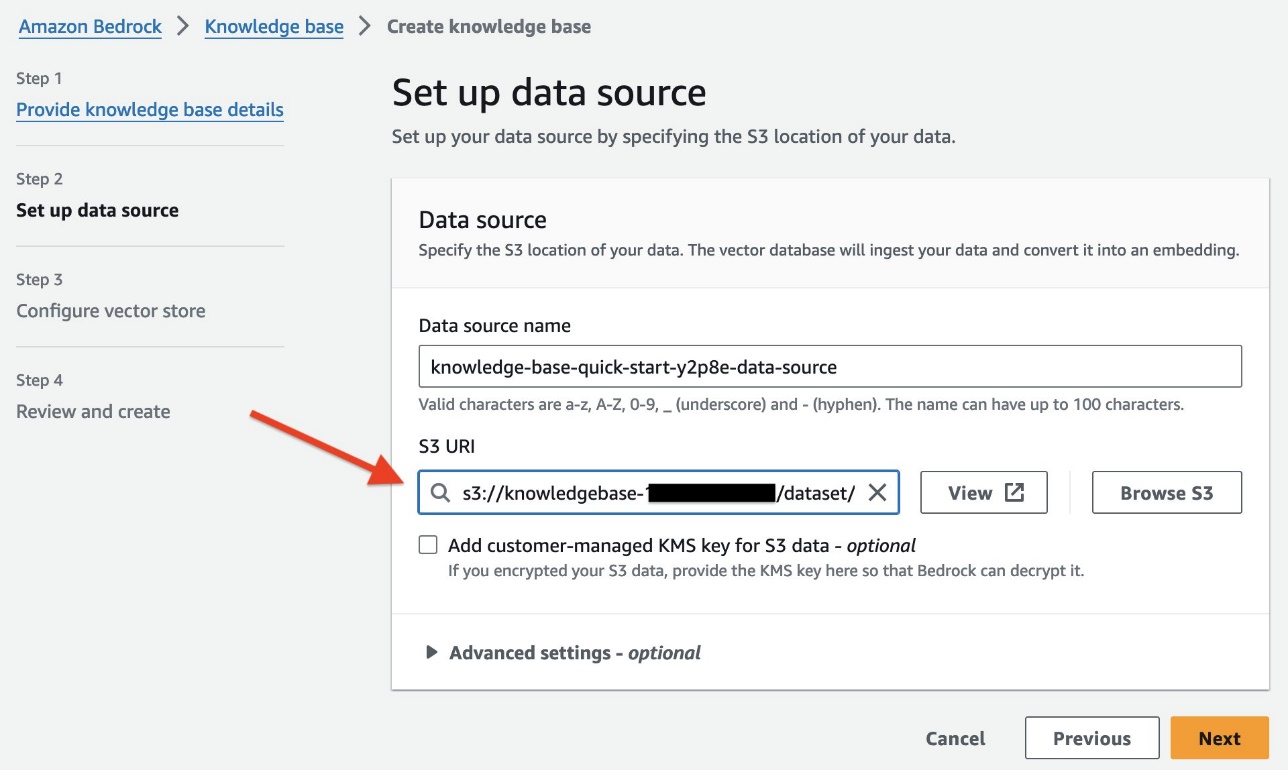Enable customer-managed KMS key checkbox
The width and height of the screenshot is (1288, 770).
[428, 545]
